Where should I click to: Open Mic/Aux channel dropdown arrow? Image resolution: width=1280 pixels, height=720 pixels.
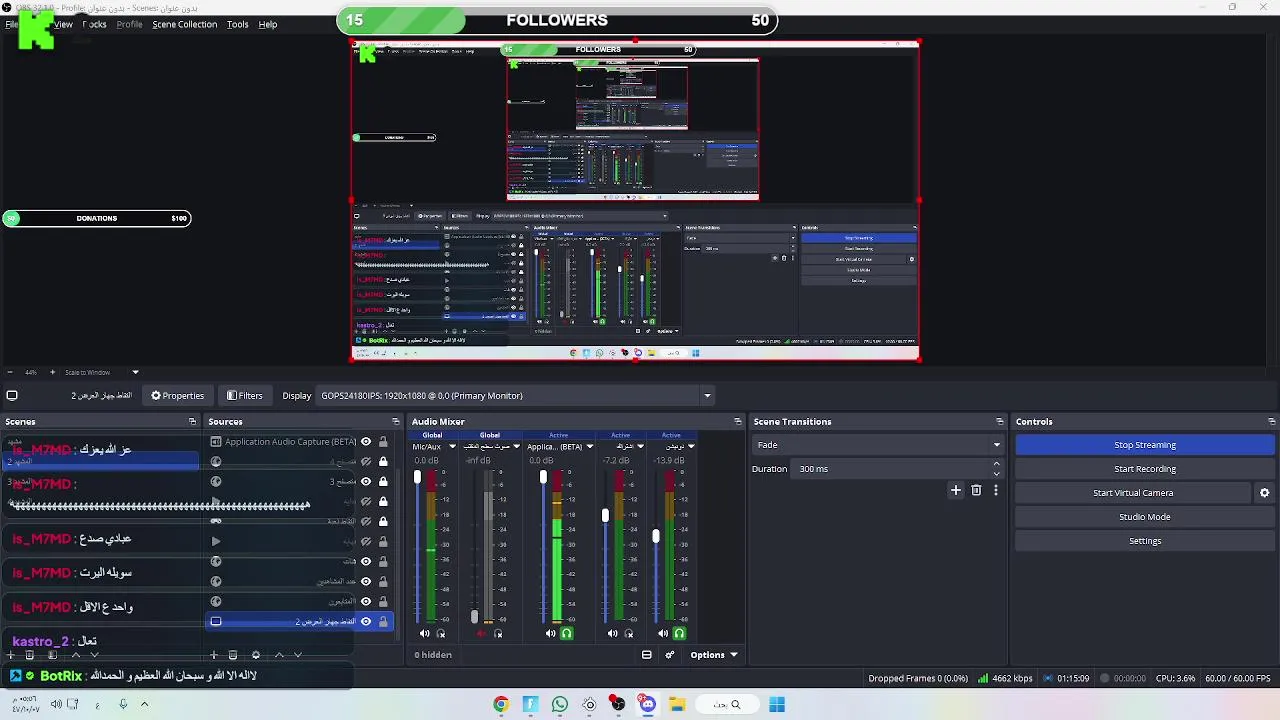coord(452,447)
